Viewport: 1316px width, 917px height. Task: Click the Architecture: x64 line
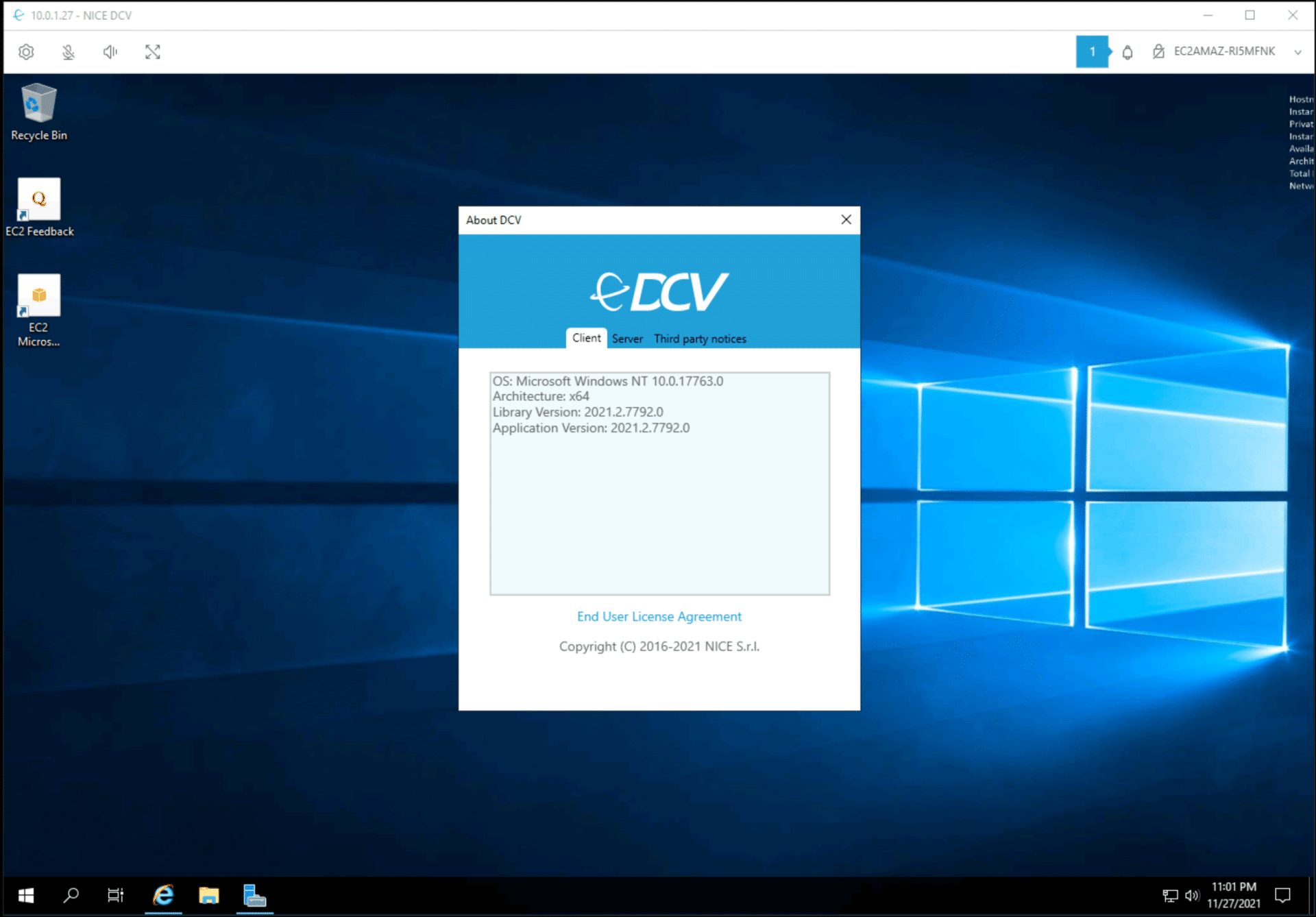click(x=541, y=396)
